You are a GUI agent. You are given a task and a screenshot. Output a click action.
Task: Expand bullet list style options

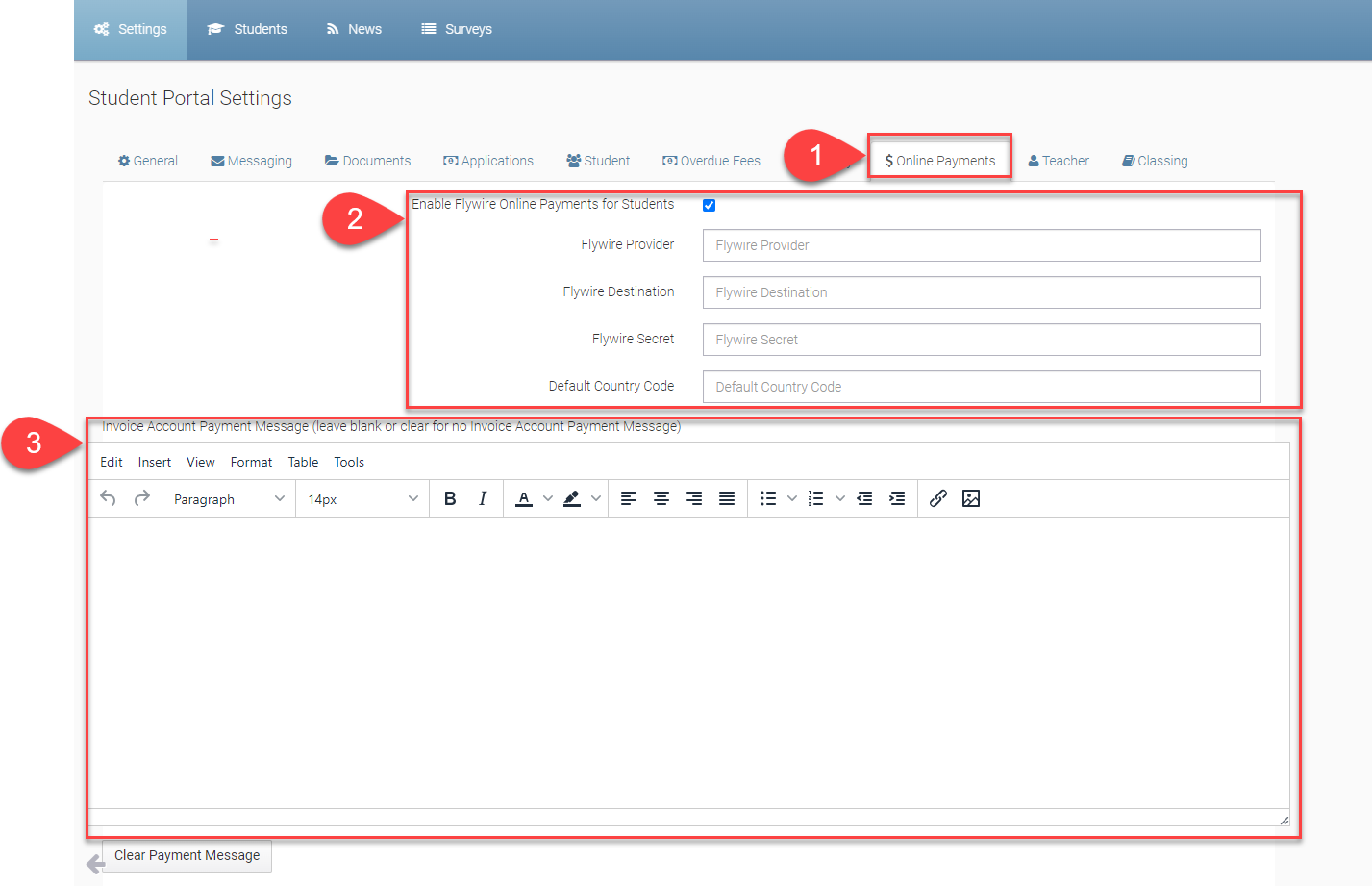coord(792,498)
